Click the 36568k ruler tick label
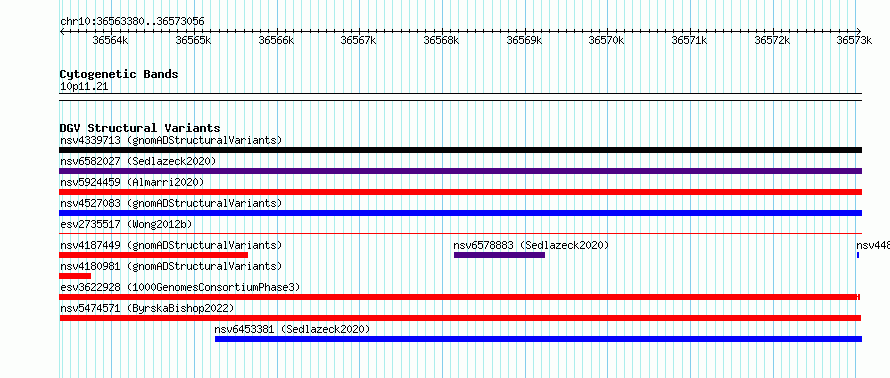The image size is (890, 378). tap(442, 40)
